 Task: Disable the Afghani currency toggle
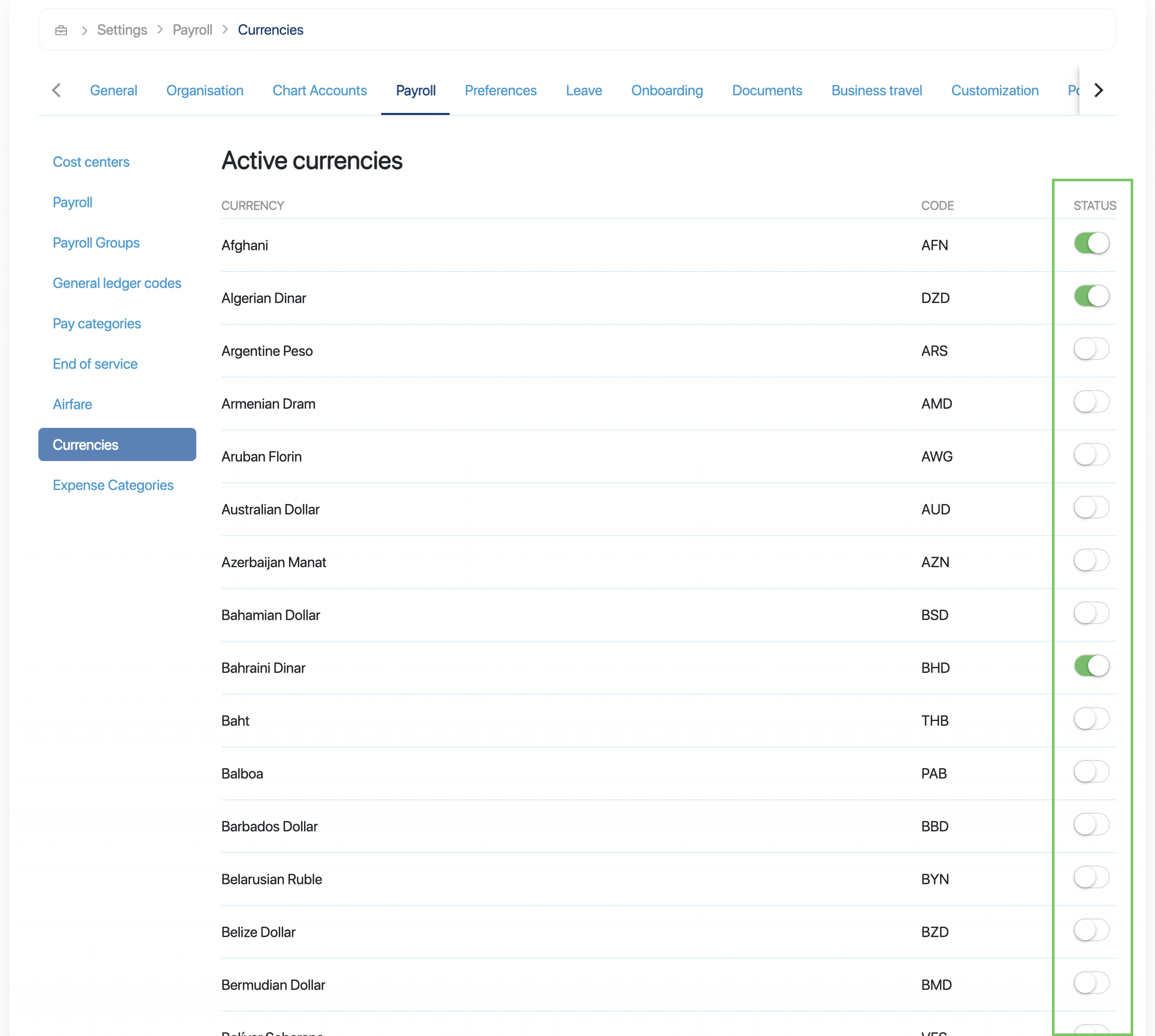coord(1091,243)
